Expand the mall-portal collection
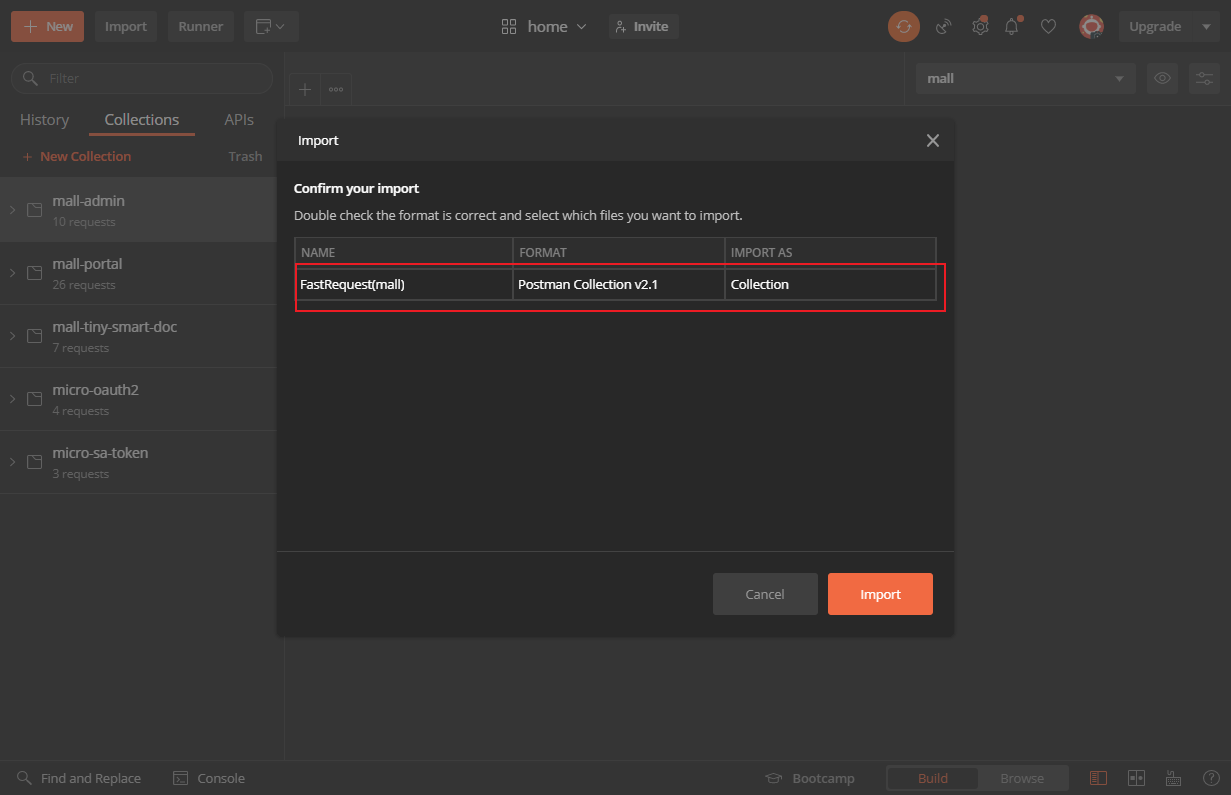1231x795 pixels. tap(12, 273)
